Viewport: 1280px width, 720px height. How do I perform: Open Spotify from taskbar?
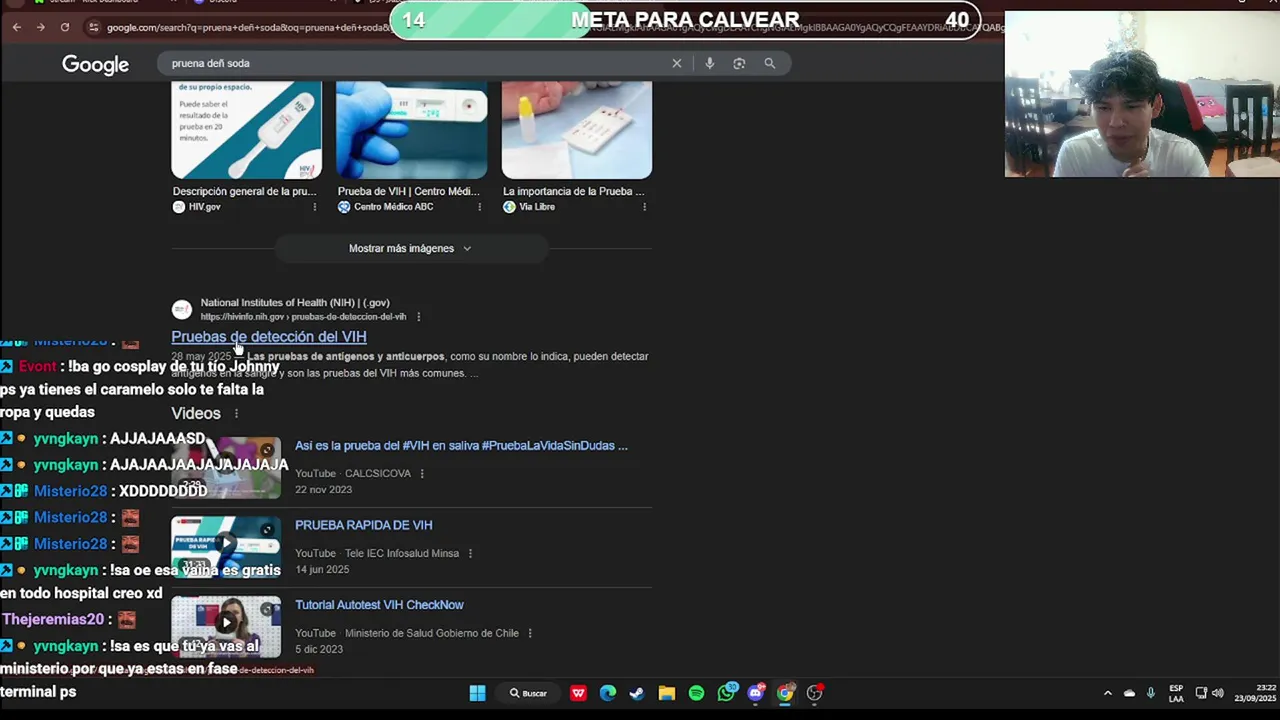pyautogui.click(x=696, y=693)
